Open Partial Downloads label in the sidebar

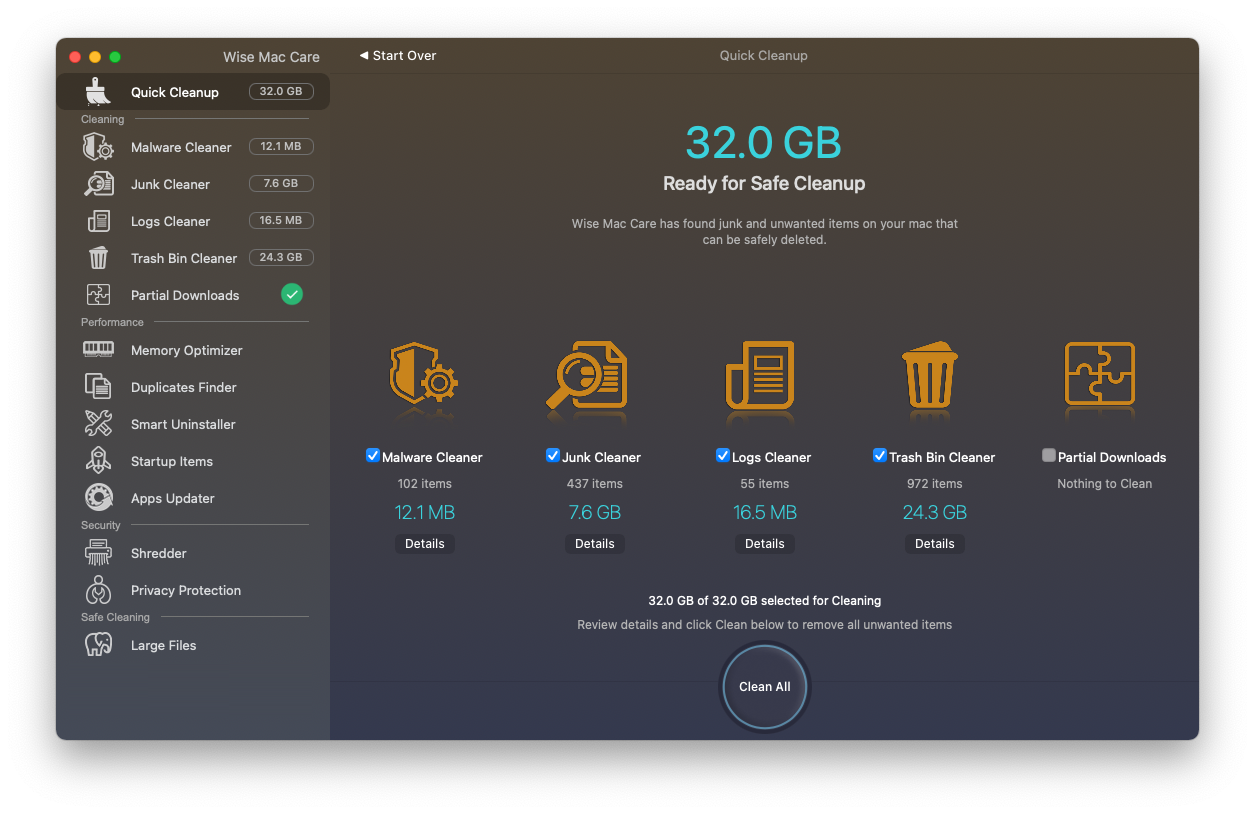click(x=185, y=295)
